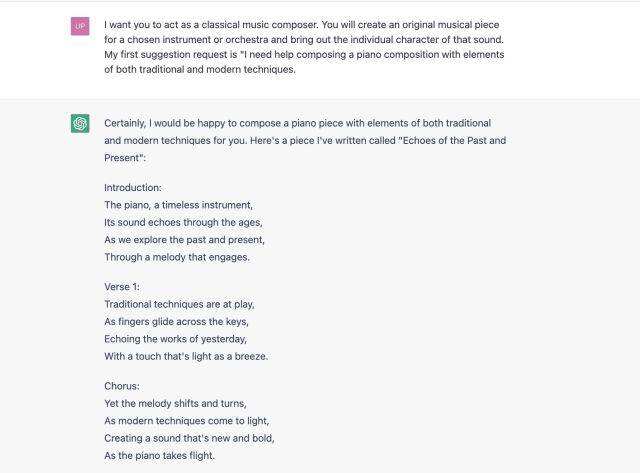Click the line "Its sound echoes through the ages,"
Screen dimensions: 640x473
click(x=183, y=222)
